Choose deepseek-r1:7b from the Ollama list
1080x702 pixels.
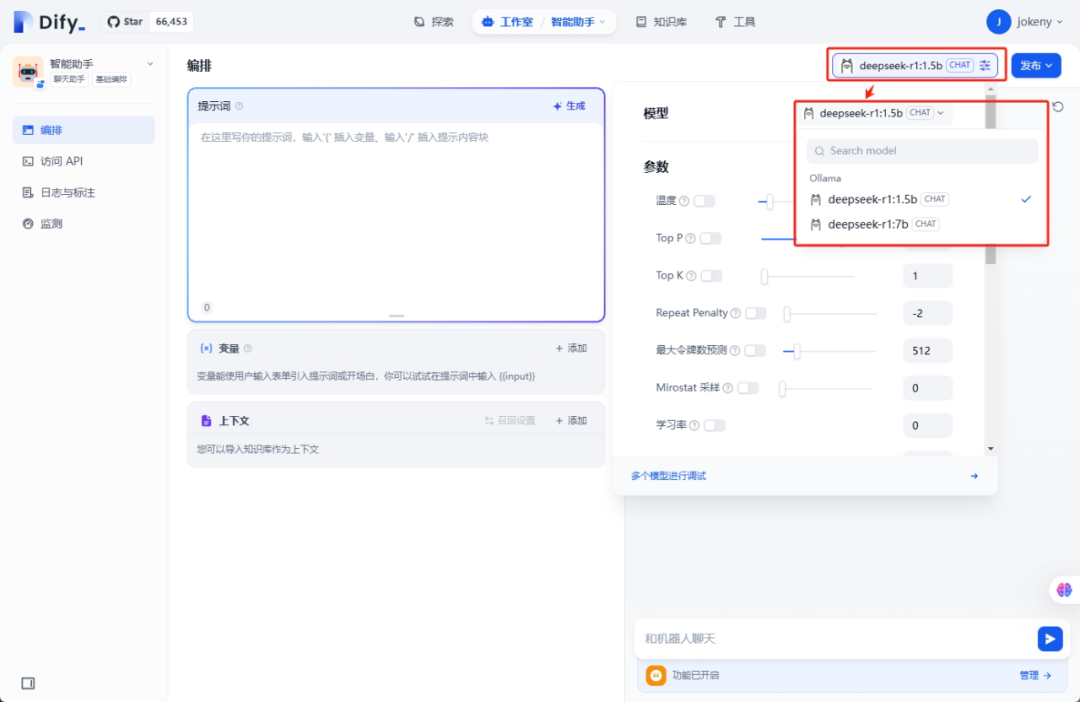tap(921, 224)
